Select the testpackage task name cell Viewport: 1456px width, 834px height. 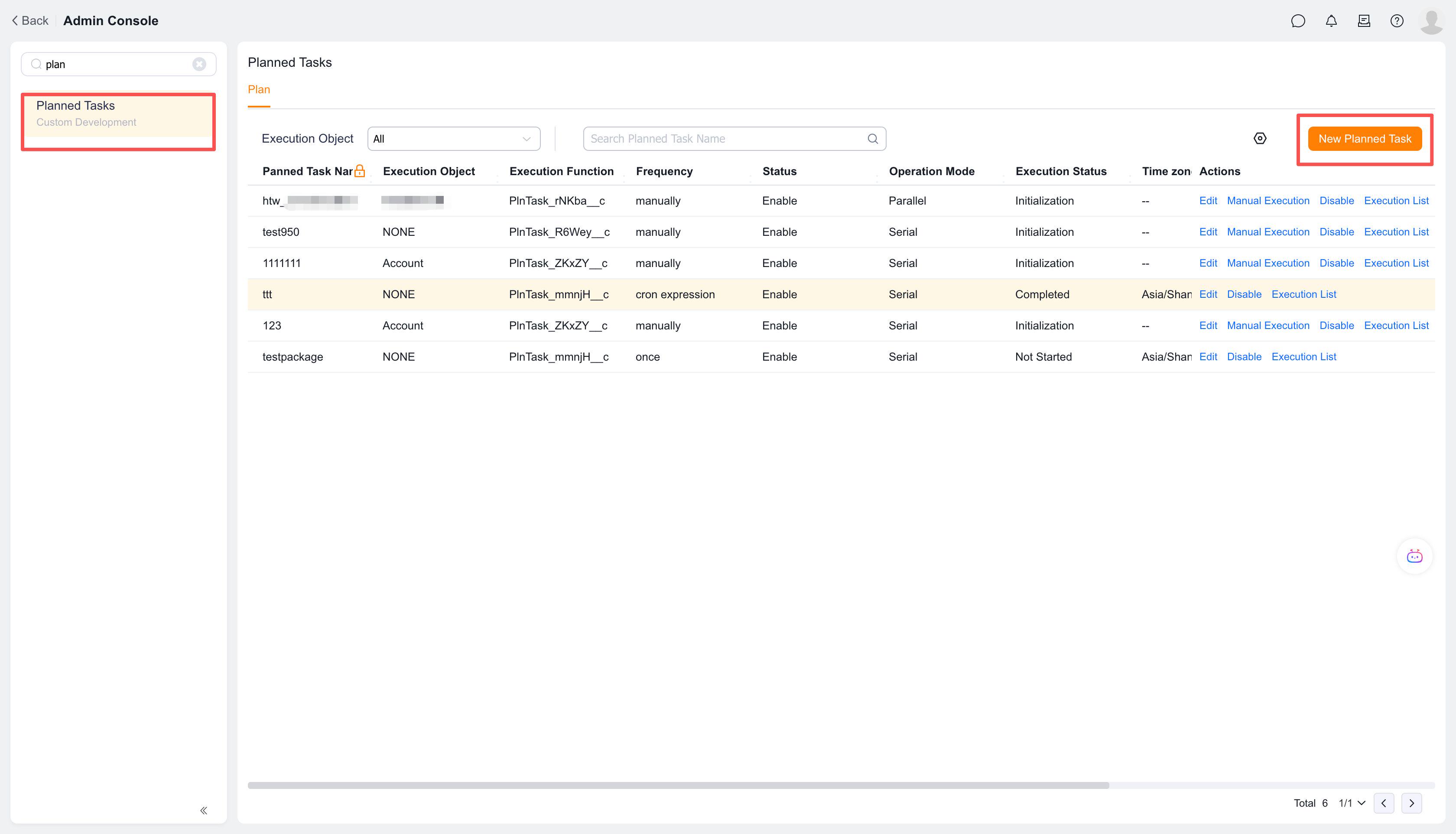(x=292, y=357)
